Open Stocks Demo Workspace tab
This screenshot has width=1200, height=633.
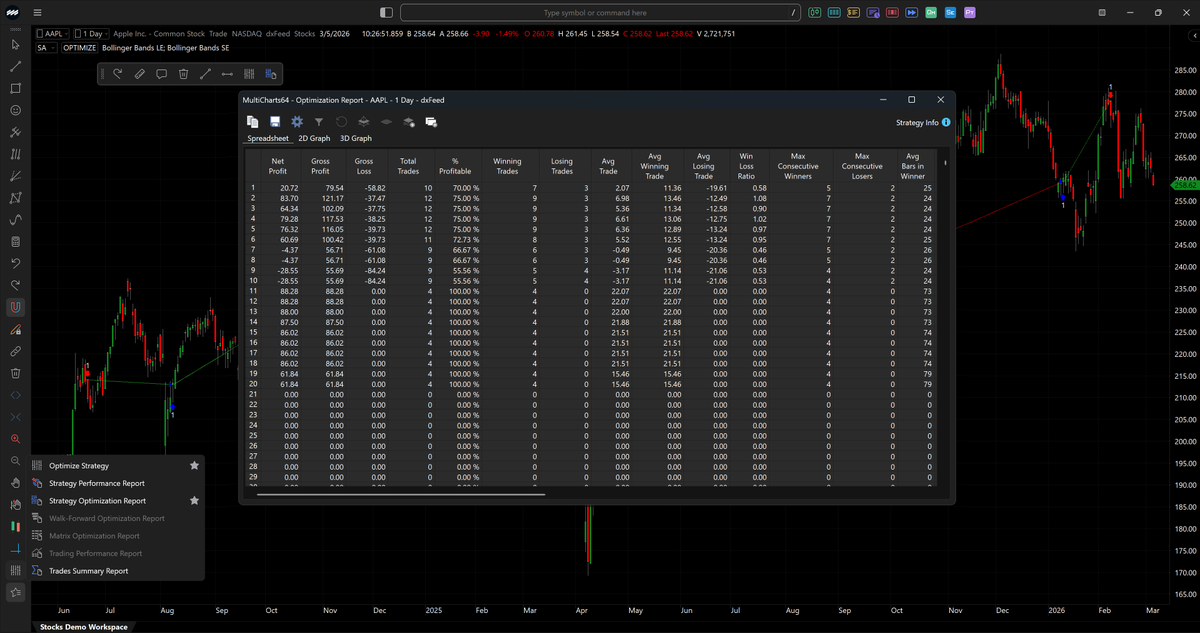tap(84, 626)
